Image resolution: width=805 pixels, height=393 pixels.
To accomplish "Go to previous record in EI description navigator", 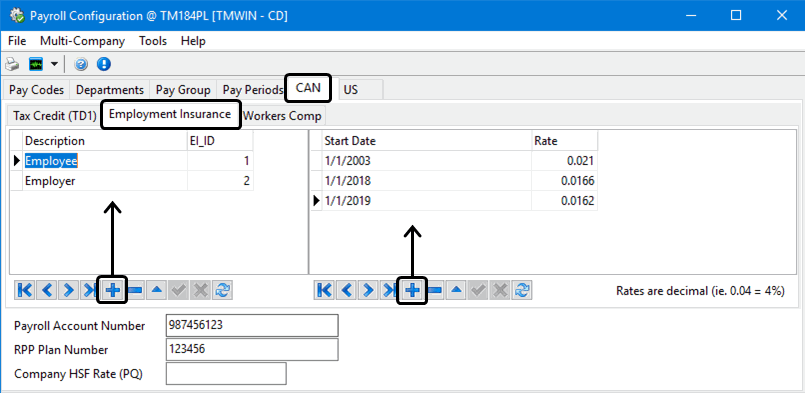I will pos(47,290).
